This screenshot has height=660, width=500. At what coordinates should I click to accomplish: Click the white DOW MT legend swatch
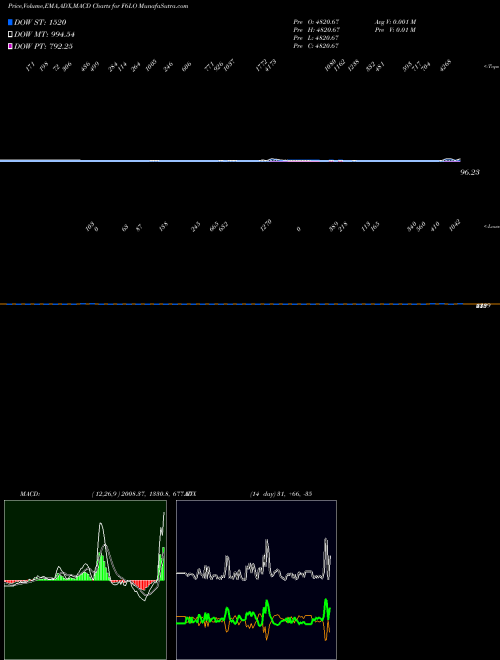10,35
